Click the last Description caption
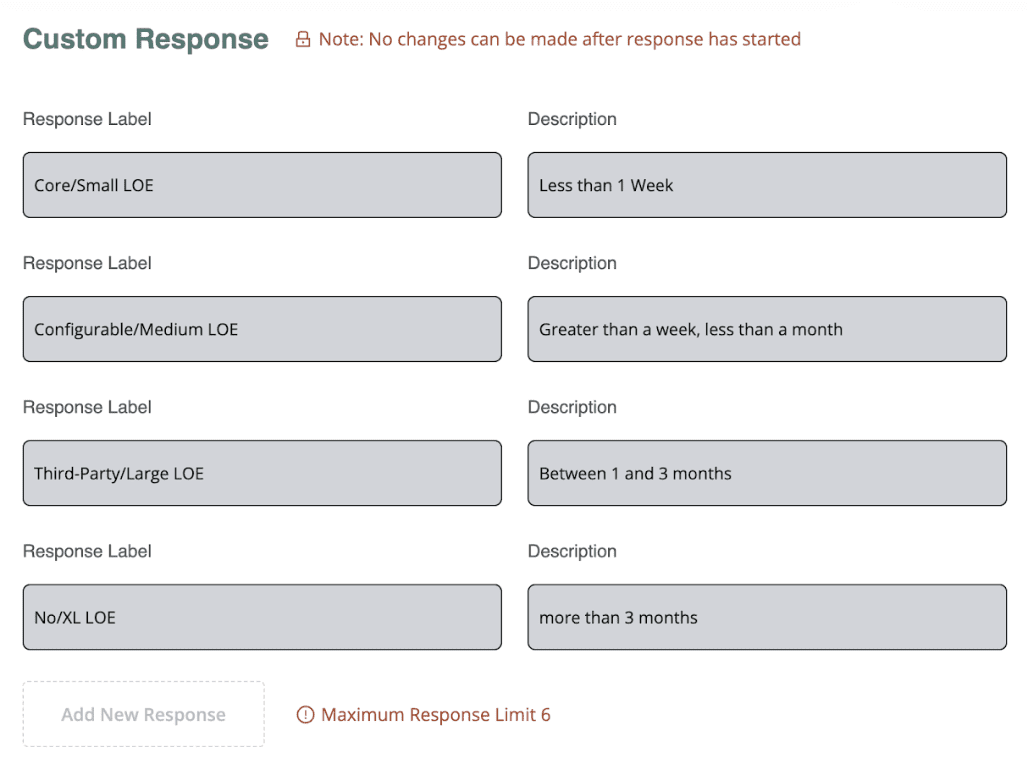 [x=572, y=552]
